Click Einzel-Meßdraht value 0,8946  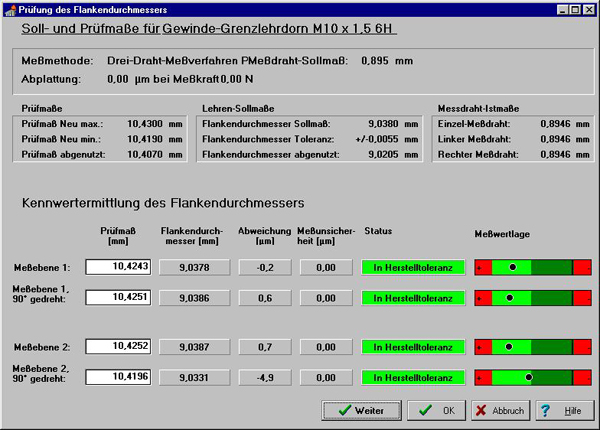click(x=556, y=124)
